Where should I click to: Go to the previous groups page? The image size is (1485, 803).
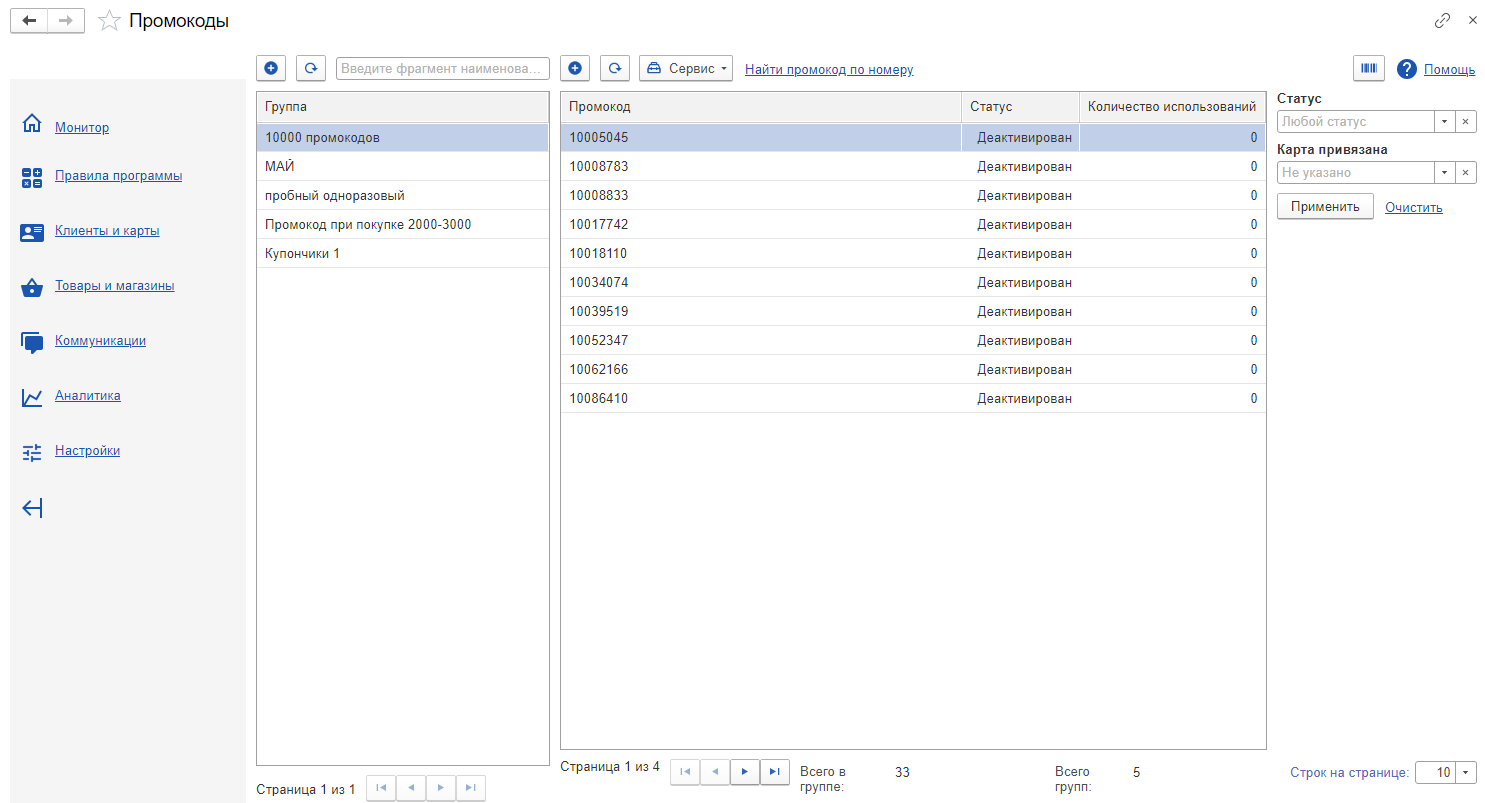(411, 788)
